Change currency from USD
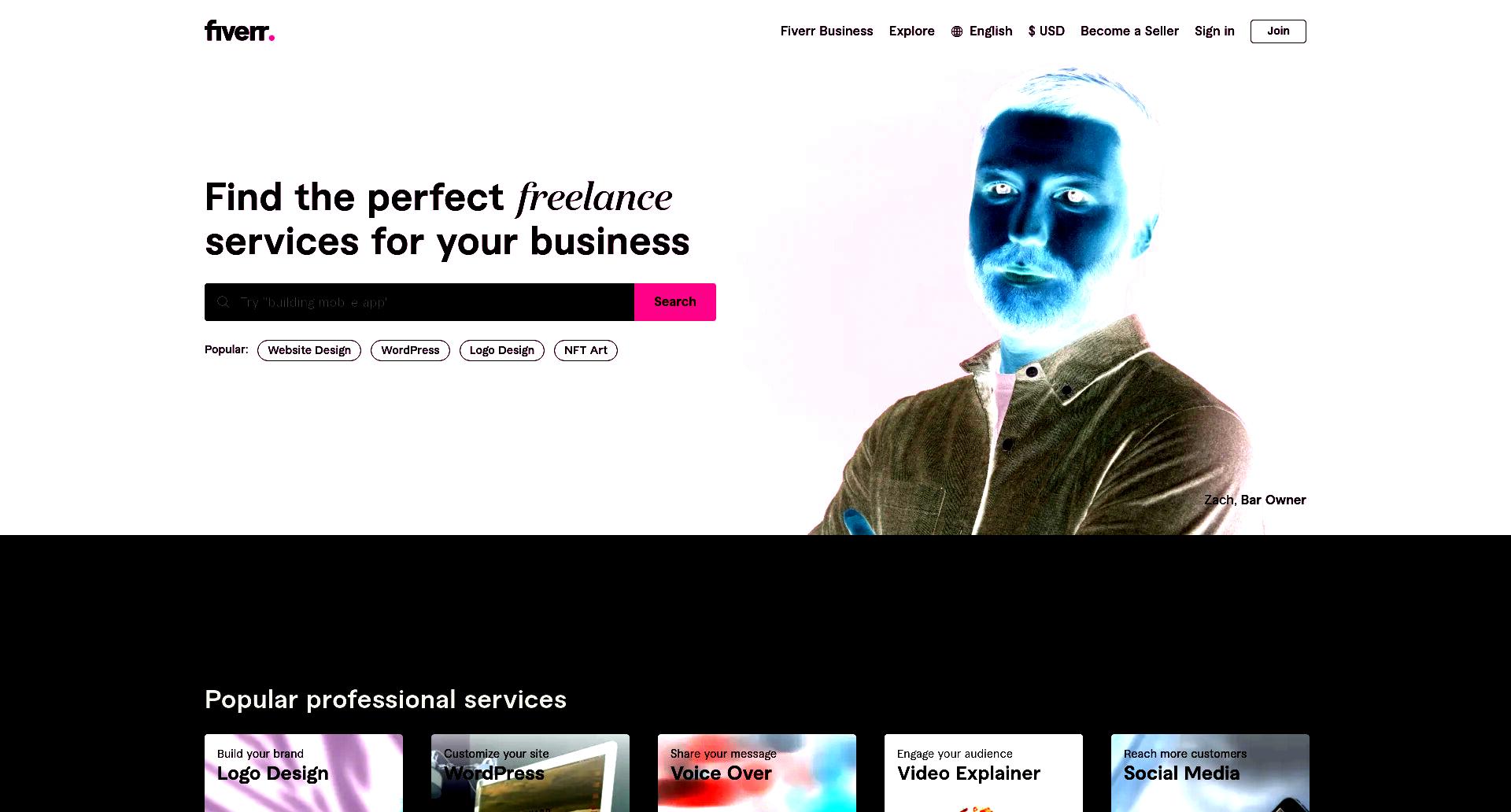Screen dimensions: 1511x812 click(x=1046, y=31)
